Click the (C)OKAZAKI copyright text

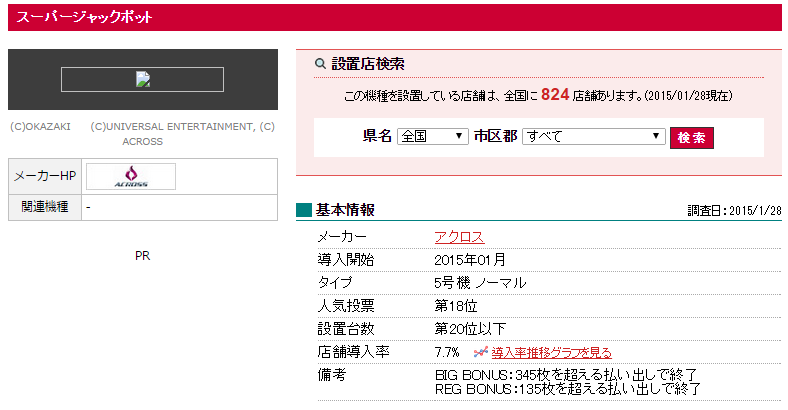[x=40, y=127]
